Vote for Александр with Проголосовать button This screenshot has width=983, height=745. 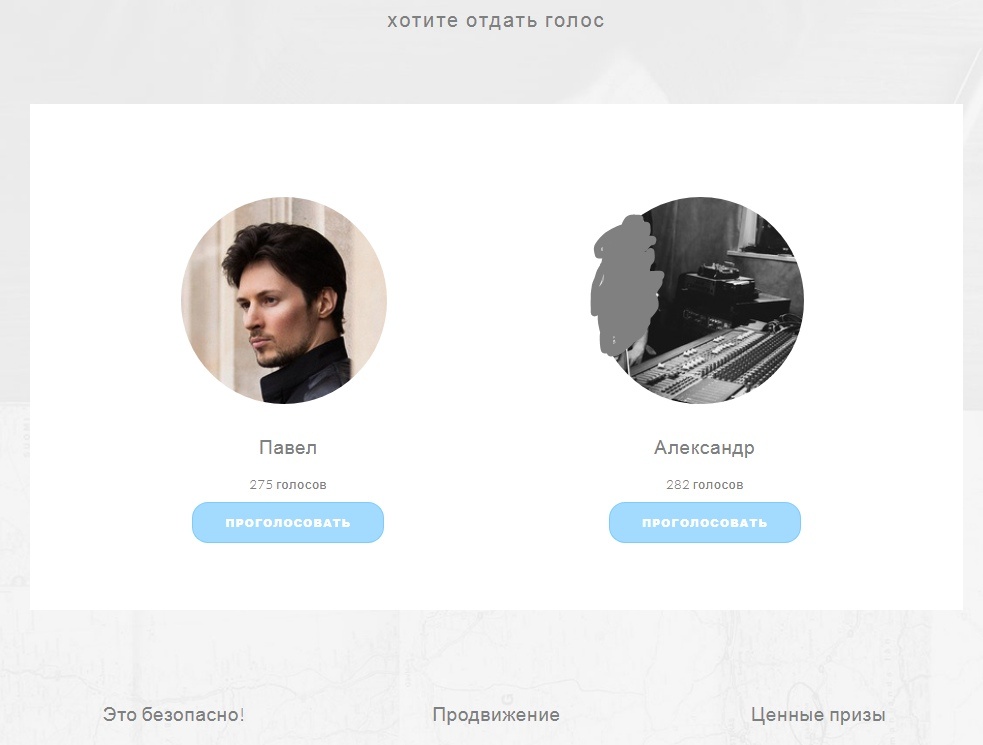click(x=705, y=522)
